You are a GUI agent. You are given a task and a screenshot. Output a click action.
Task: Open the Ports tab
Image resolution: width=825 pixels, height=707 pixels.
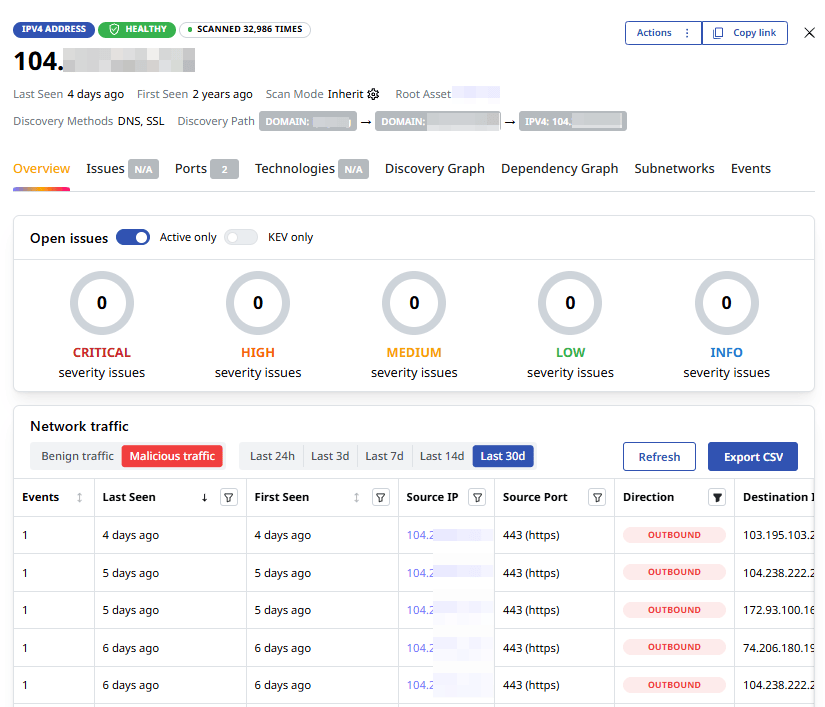(x=207, y=169)
